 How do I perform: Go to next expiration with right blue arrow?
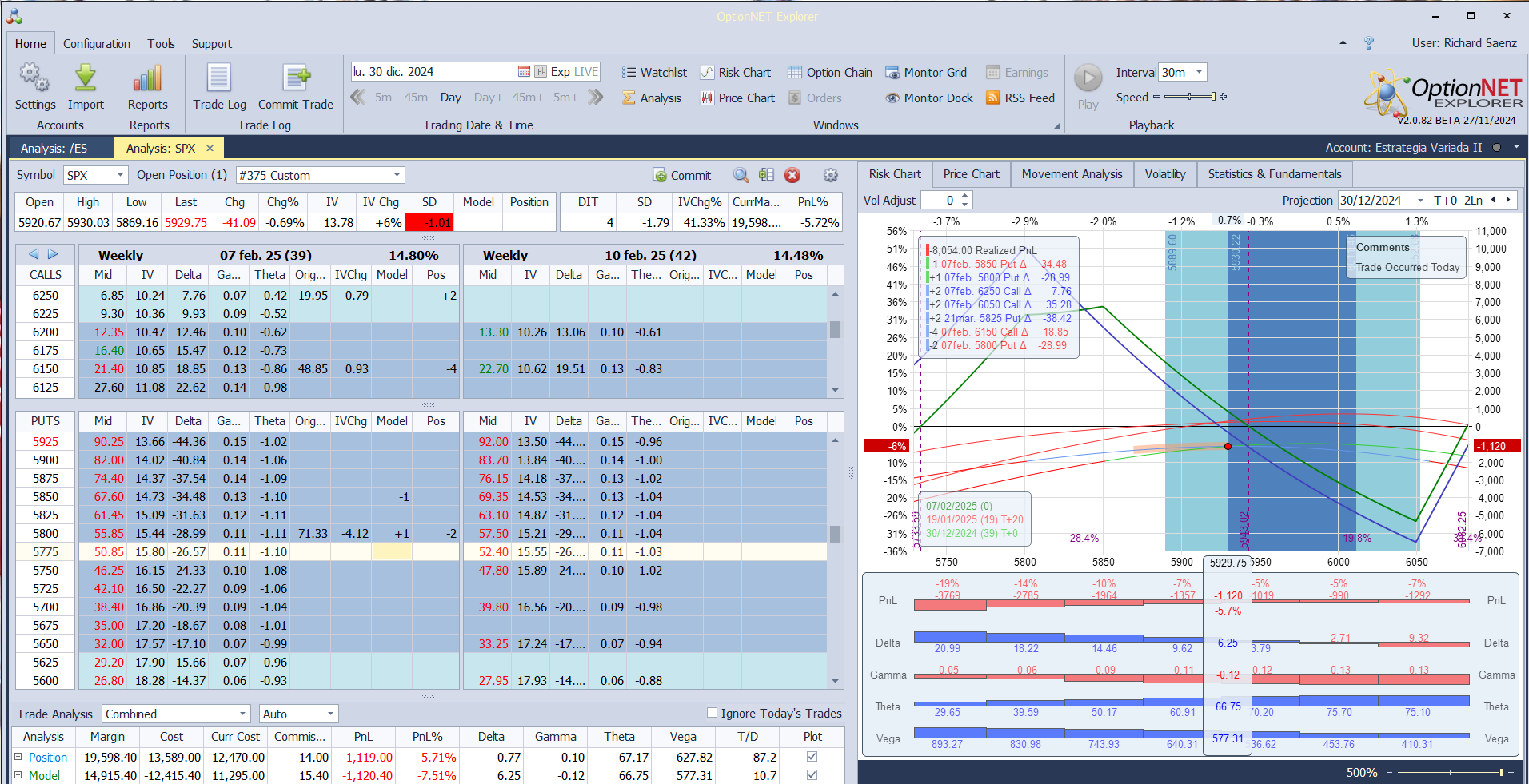click(x=53, y=254)
